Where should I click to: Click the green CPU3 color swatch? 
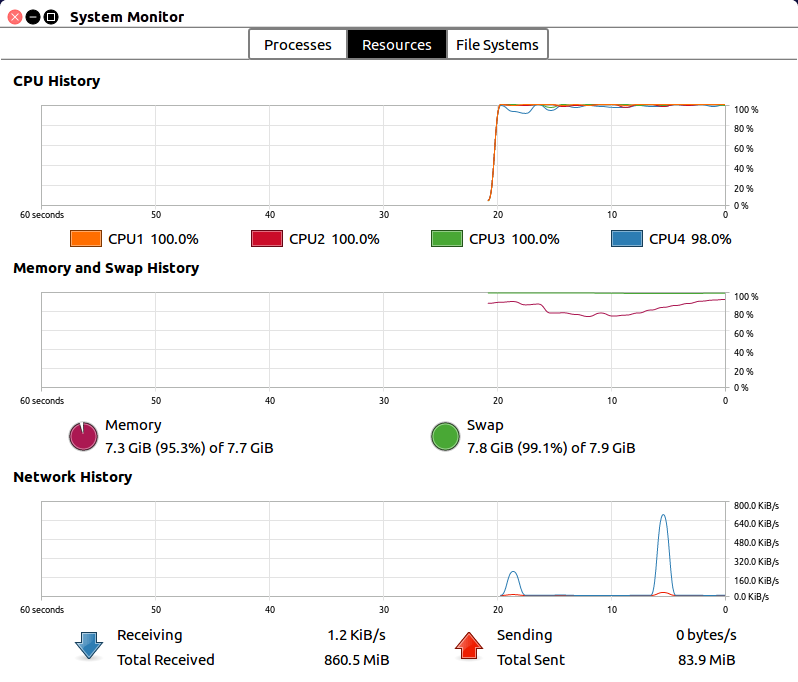pyautogui.click(x=446, y=239)
